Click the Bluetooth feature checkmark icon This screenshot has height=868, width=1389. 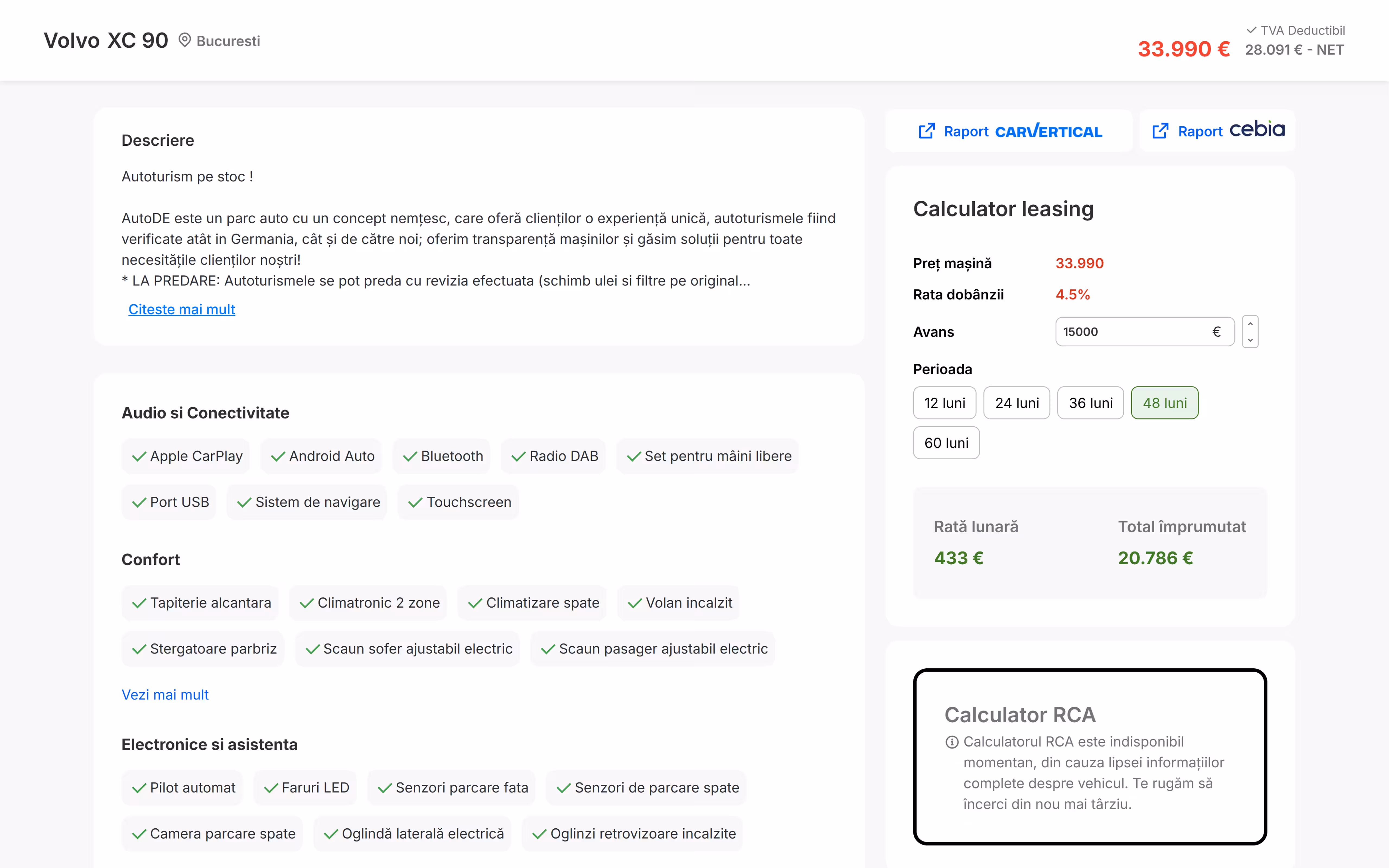click(410, 457)
